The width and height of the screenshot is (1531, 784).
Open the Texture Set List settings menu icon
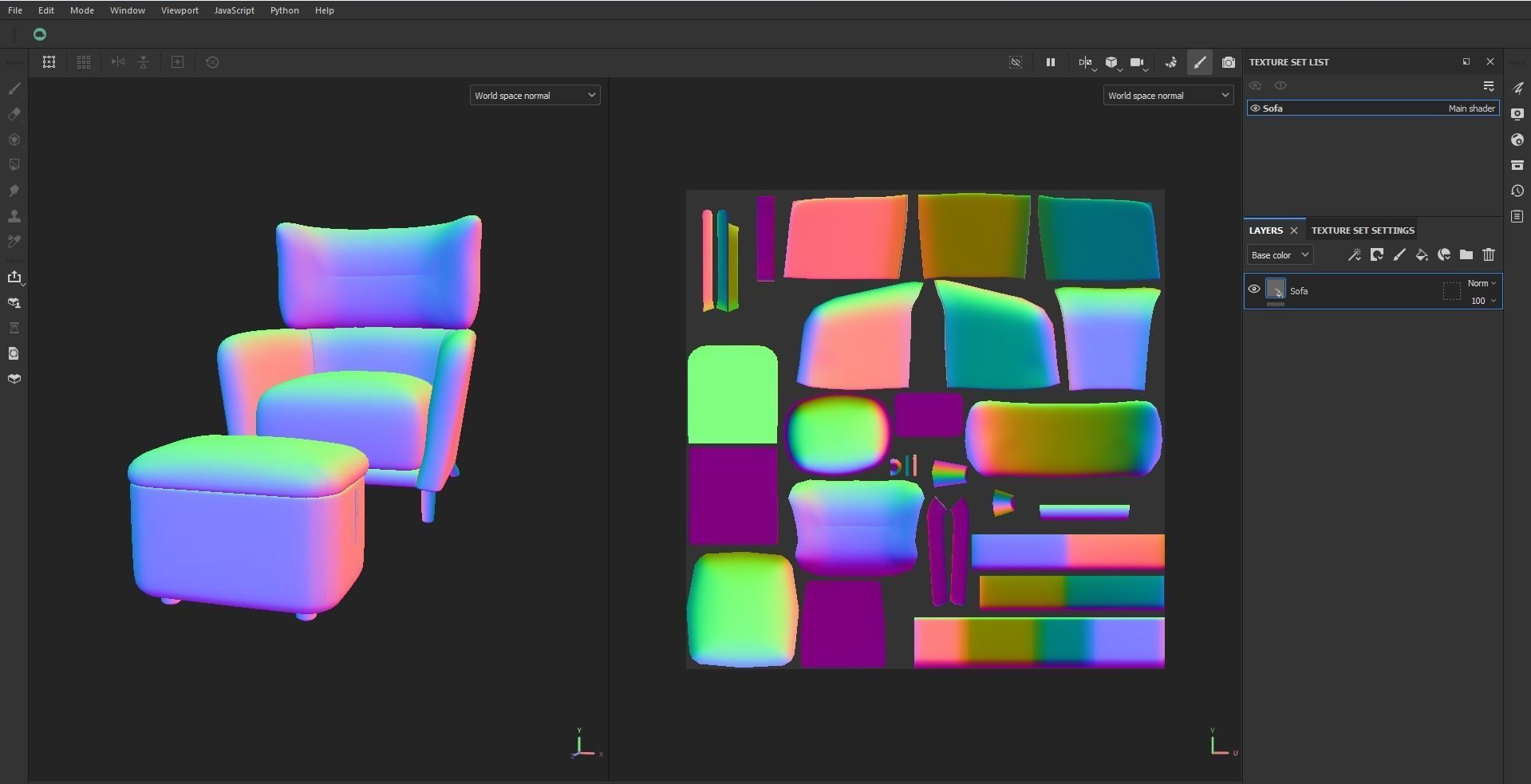click(1489, 85)
